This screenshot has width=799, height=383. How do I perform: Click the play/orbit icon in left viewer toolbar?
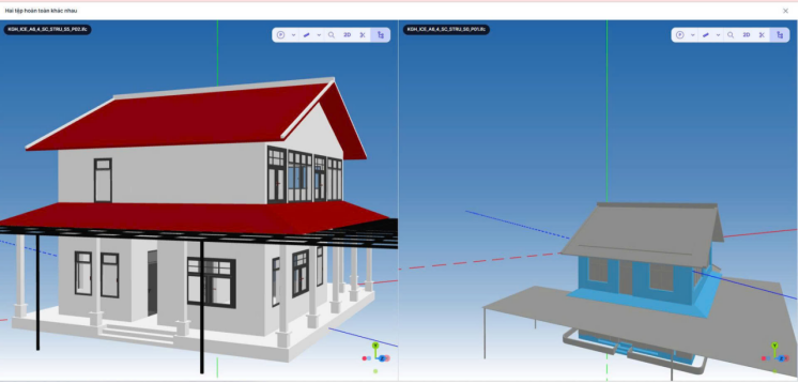[x=280, y=35]
